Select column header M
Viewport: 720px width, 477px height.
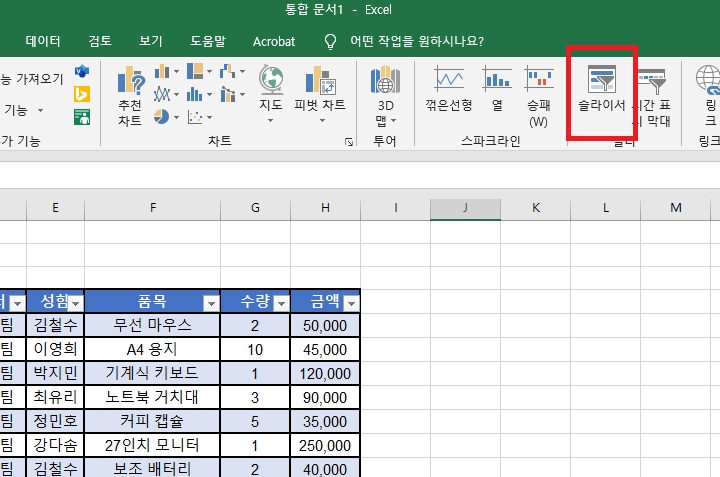[x=675, y=208]
